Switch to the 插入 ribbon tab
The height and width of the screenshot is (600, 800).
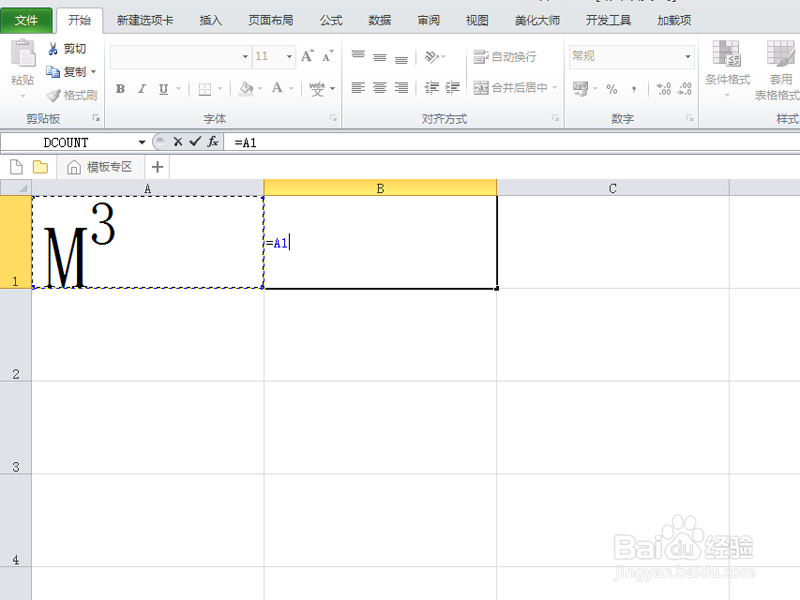point(210,19)
